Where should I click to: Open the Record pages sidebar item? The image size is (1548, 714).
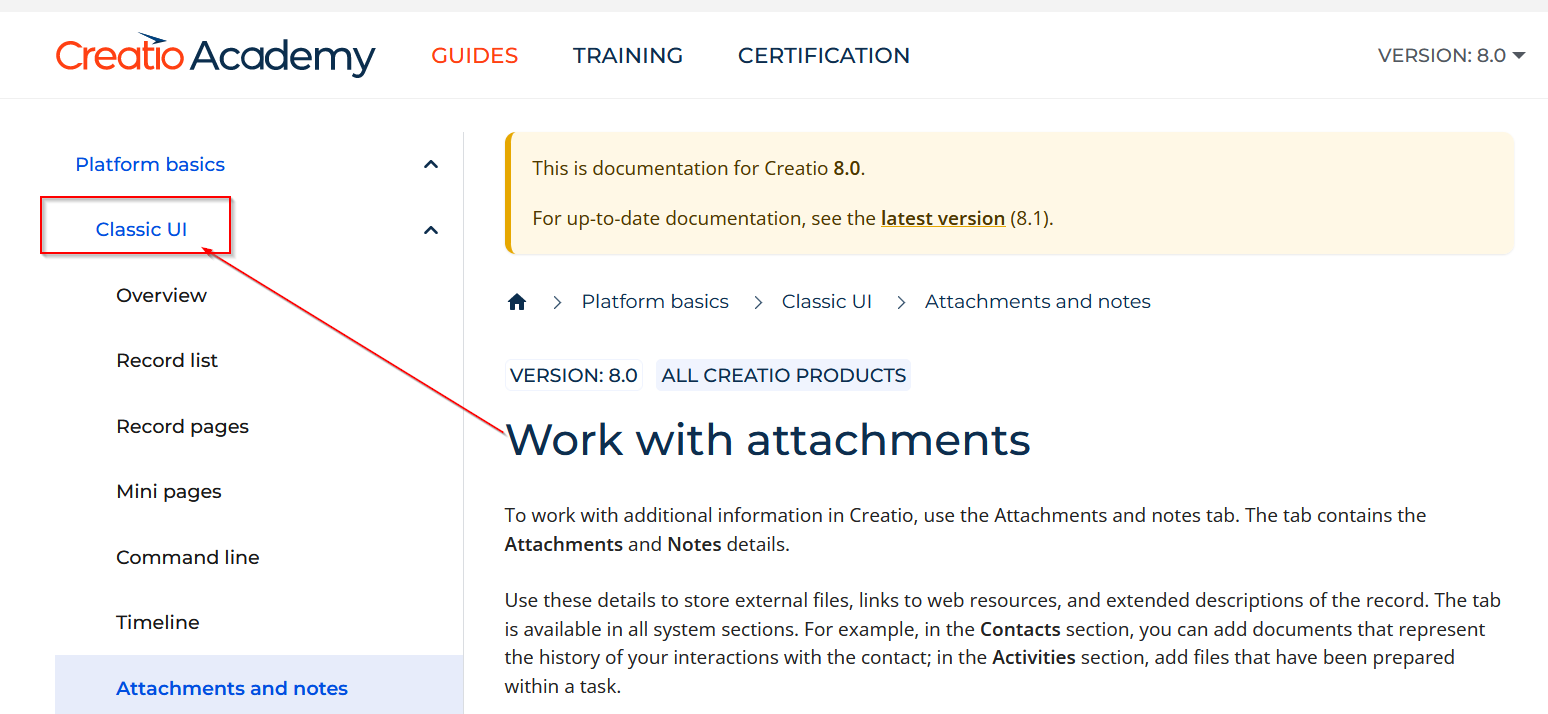(x=182, y=426)
